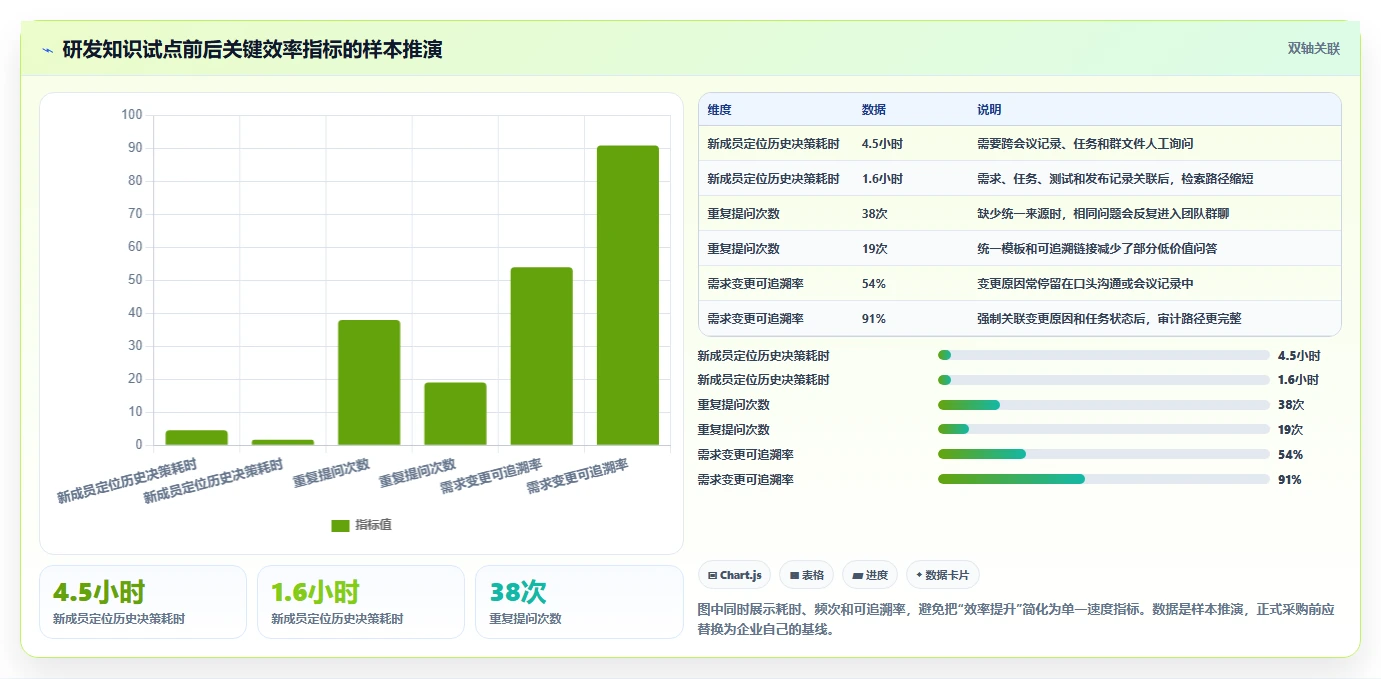Toggle the 指标值 legend swatch
This screenshot has width=1381, height=679.
tap(340, 525)
